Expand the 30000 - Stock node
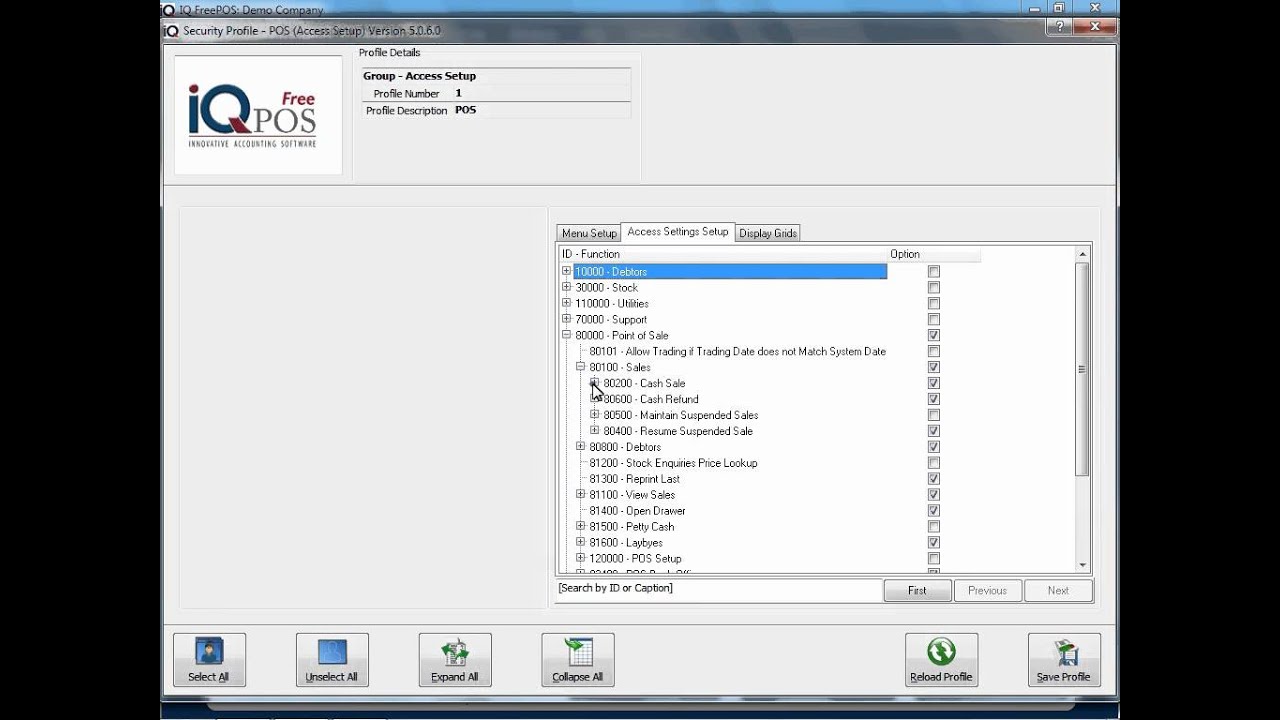The image size is (1280, 720). pyautogui.click(x=567, y=287)
